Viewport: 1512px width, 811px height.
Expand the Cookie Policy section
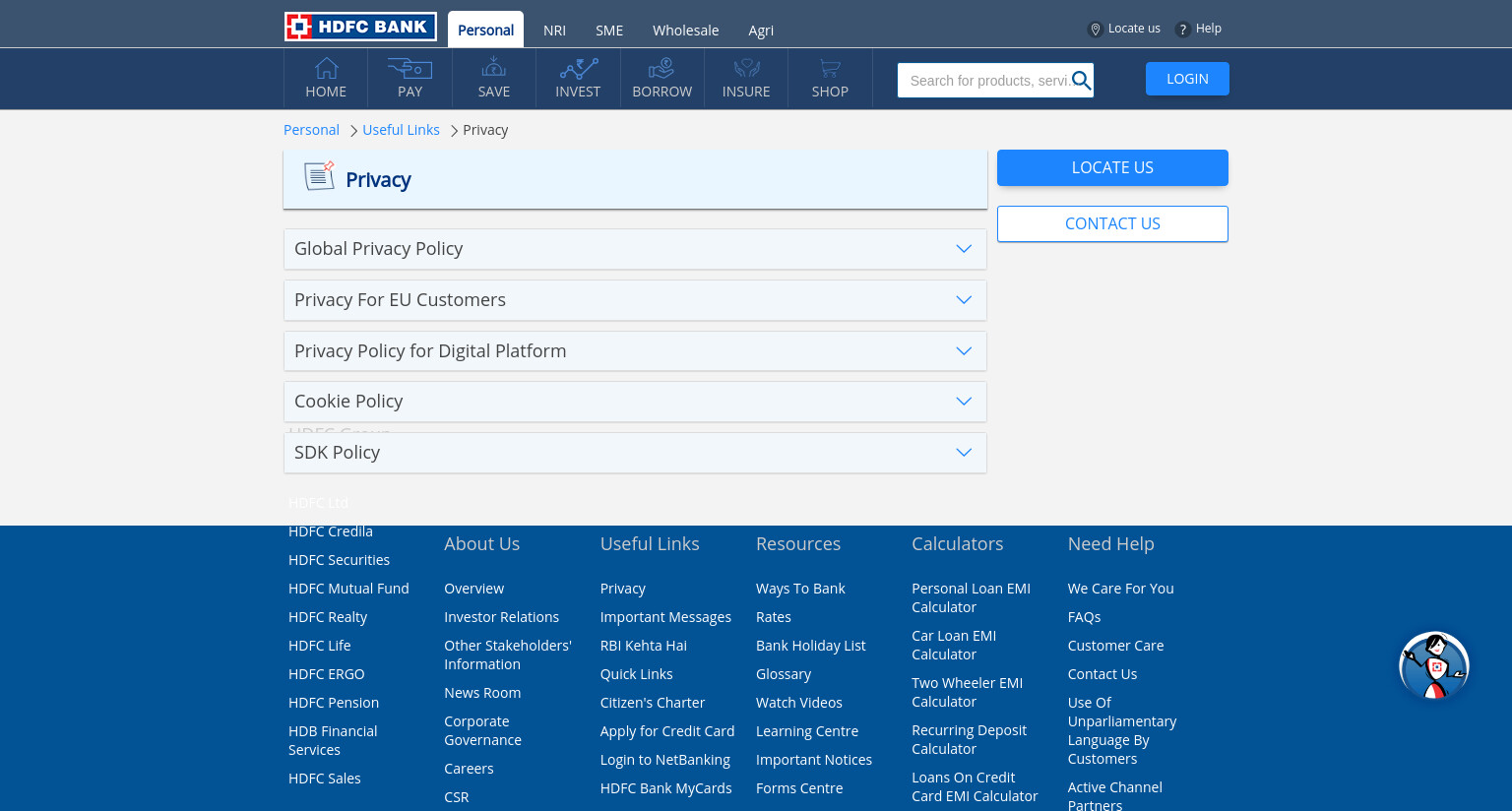635,402
